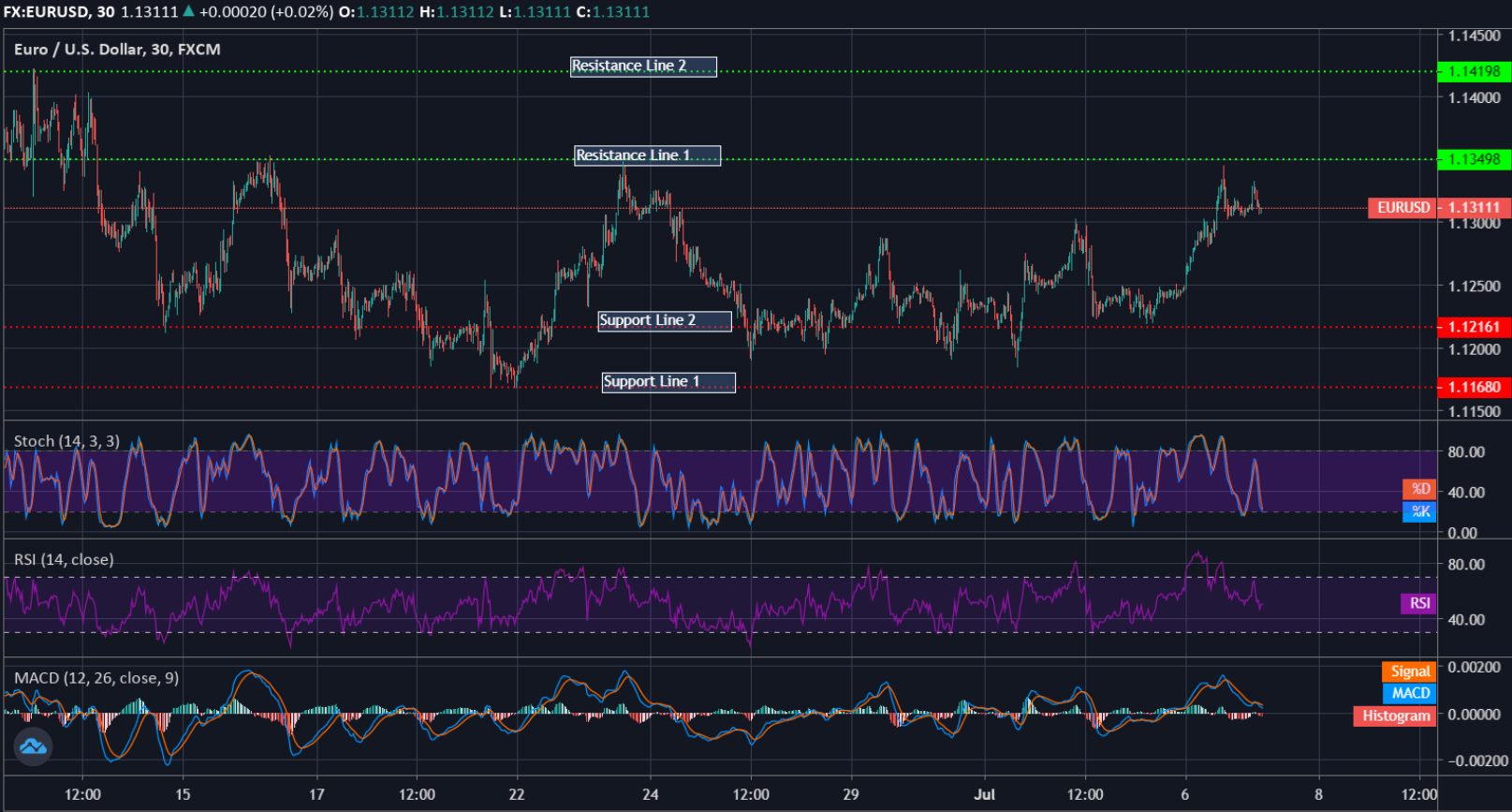Click the red 1.11680 price tag
This screenshot has height=812, width=1512.
click(x=1474, y=387)
